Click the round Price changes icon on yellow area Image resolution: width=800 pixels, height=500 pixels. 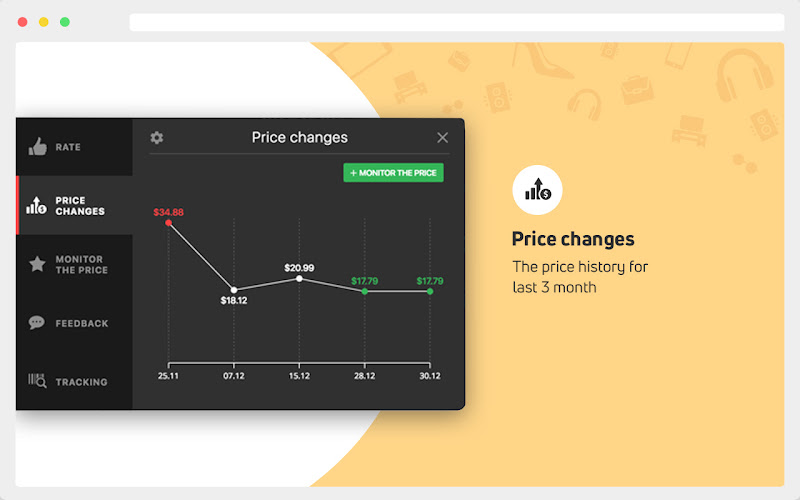click(x=537, y=190)
